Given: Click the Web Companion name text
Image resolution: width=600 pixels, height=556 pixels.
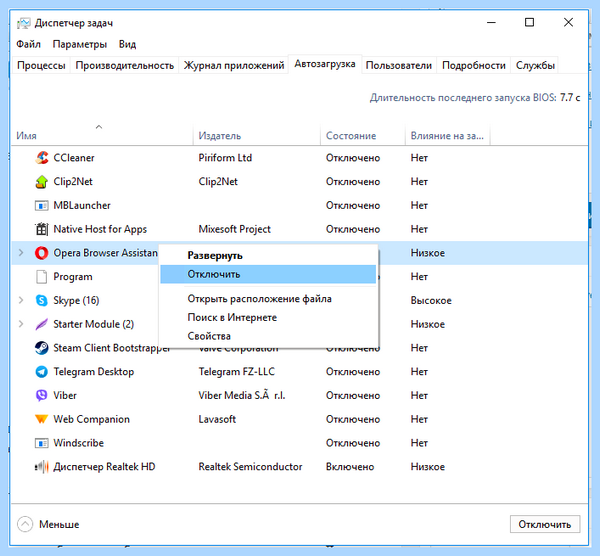Looking at the screenshot, I should pos(91,419).
